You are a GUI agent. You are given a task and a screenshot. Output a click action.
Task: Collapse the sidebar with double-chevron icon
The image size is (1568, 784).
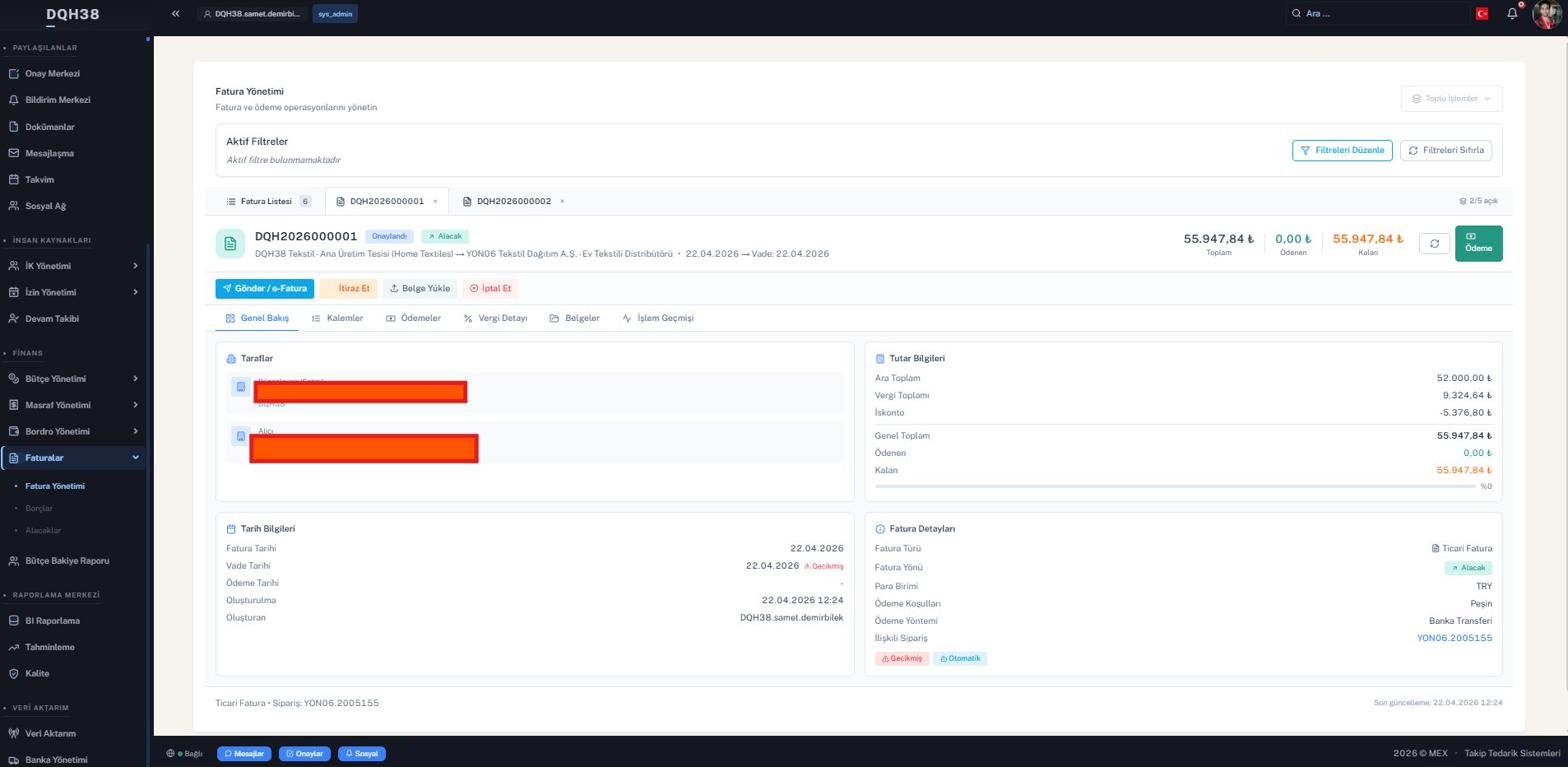coord(175,14)
